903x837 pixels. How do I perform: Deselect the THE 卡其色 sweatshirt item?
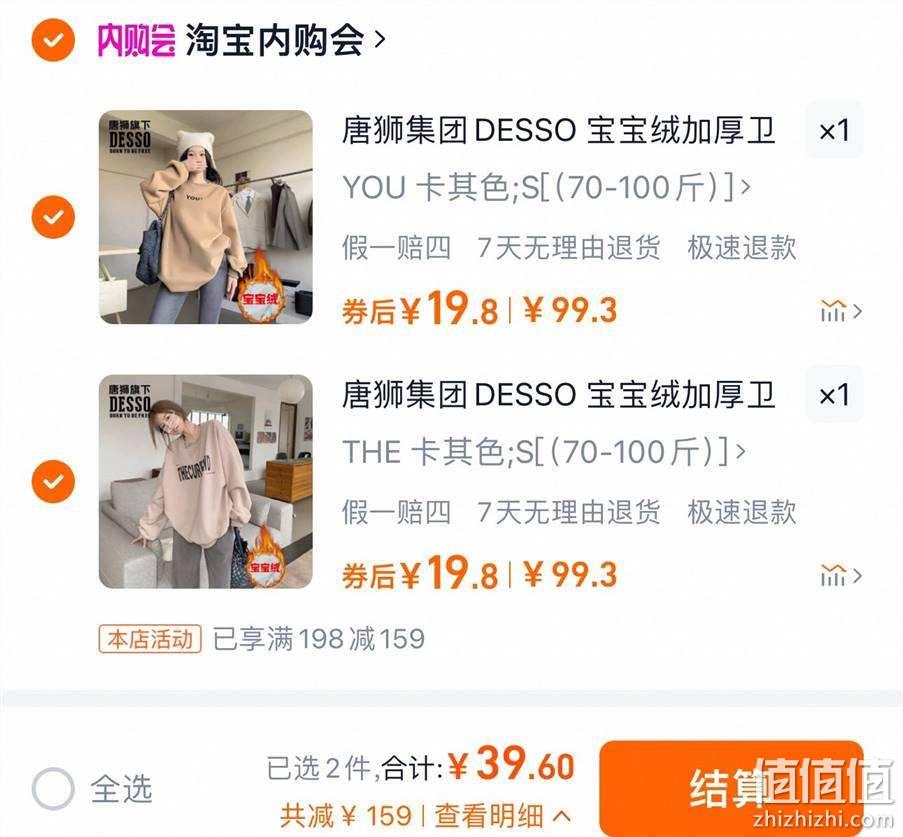click(x=53, y=482)
